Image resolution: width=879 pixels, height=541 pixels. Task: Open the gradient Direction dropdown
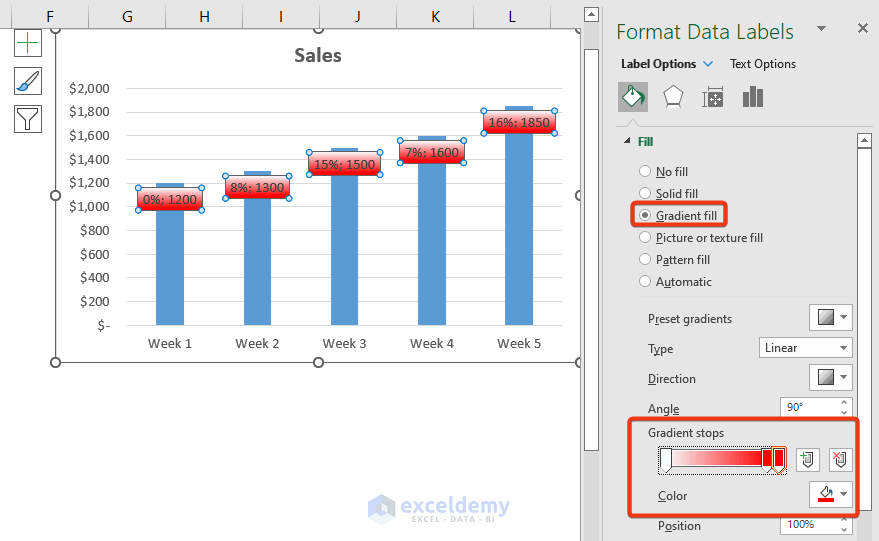click(x=831, y=377)
